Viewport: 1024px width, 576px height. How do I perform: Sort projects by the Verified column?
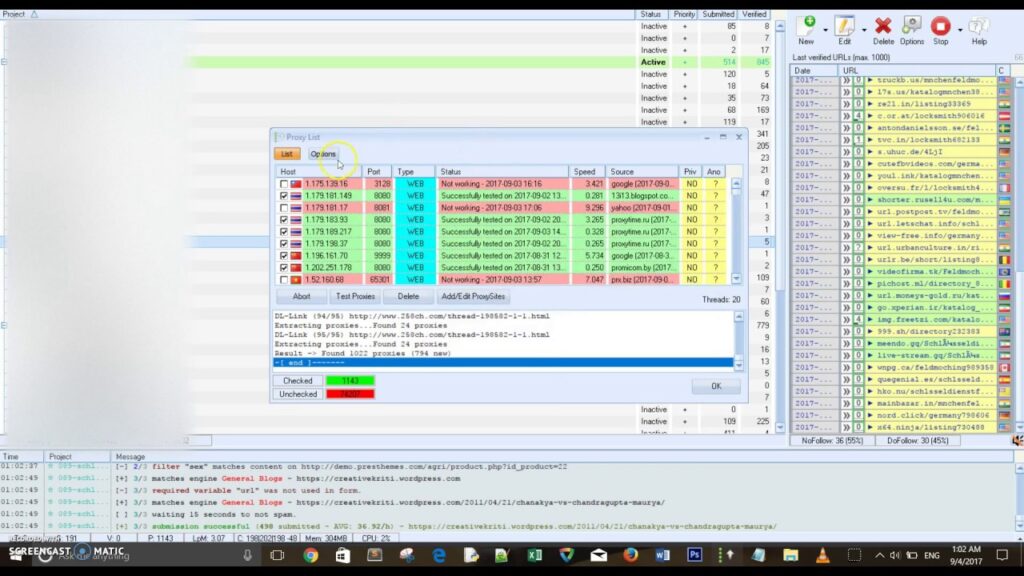[754, 14]
